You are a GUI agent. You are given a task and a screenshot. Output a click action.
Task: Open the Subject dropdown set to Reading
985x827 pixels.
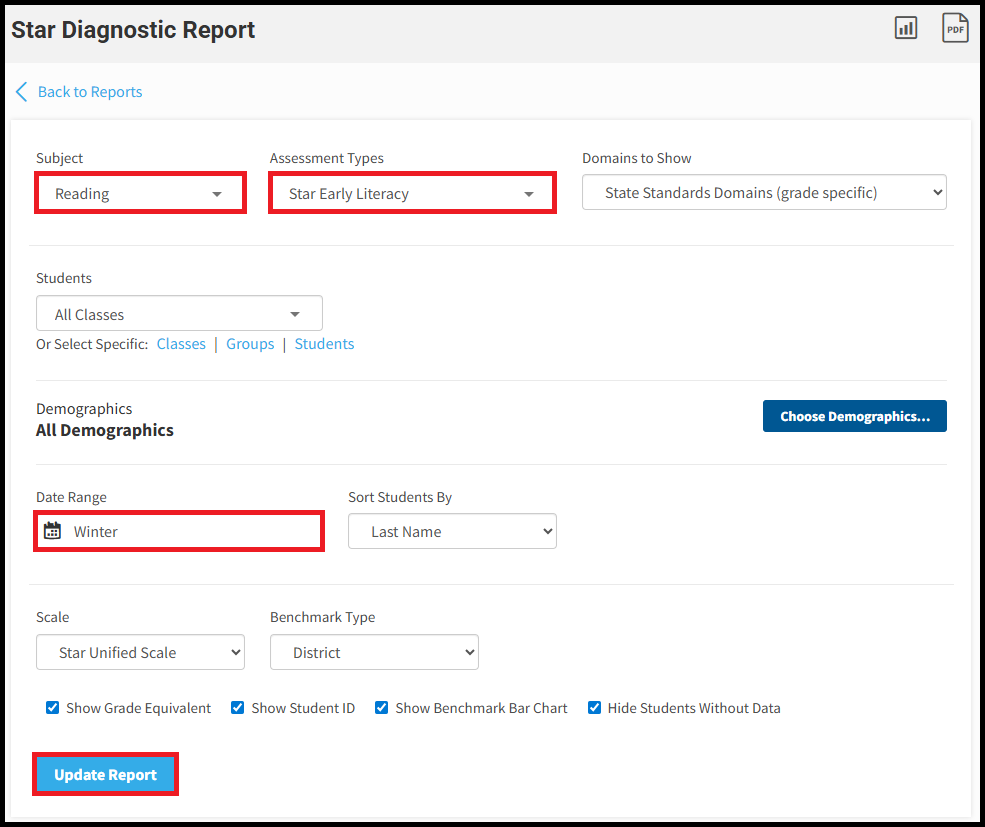pos(140,194)
